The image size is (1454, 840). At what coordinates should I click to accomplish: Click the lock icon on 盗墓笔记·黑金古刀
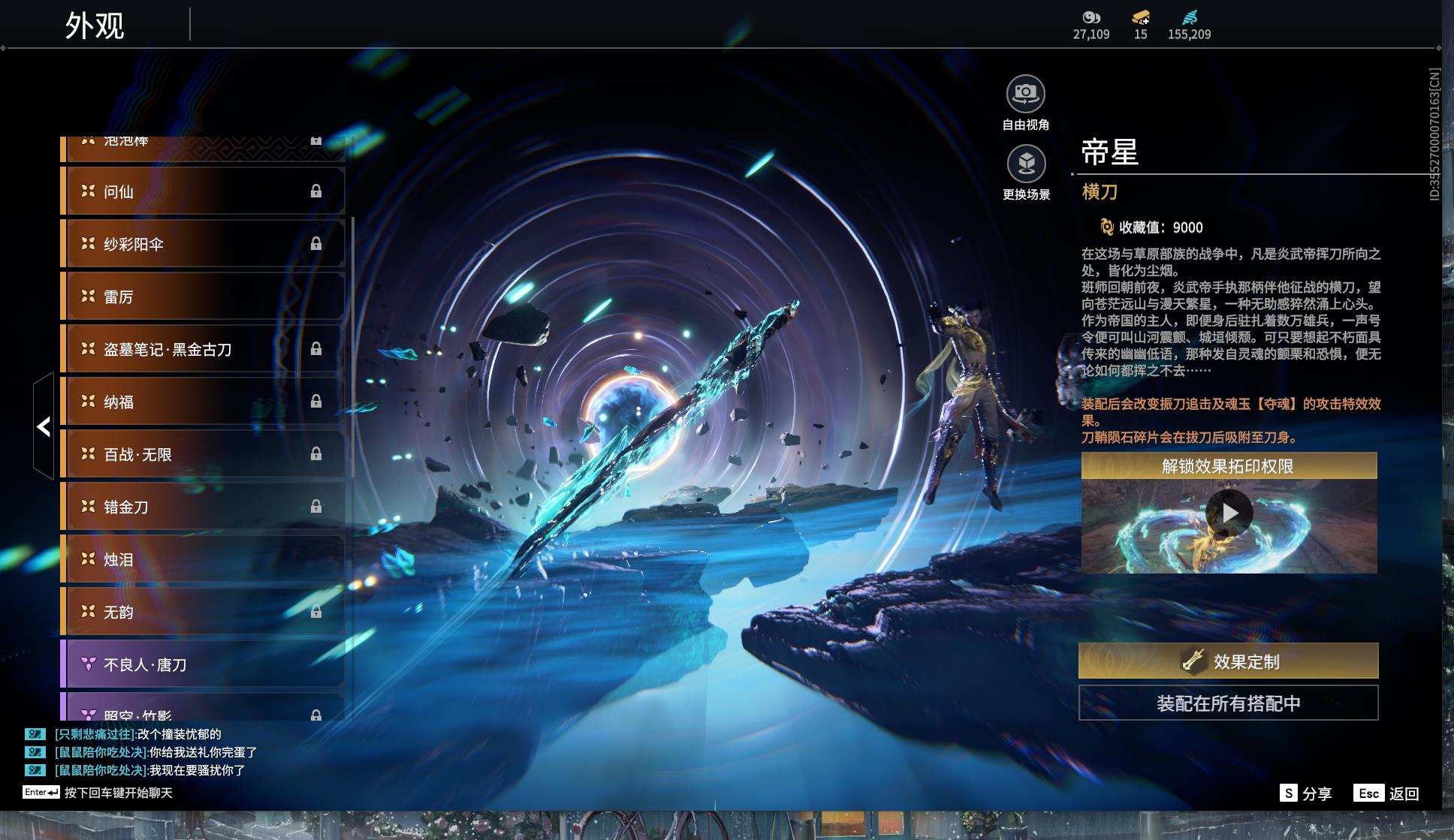[316, 349]
